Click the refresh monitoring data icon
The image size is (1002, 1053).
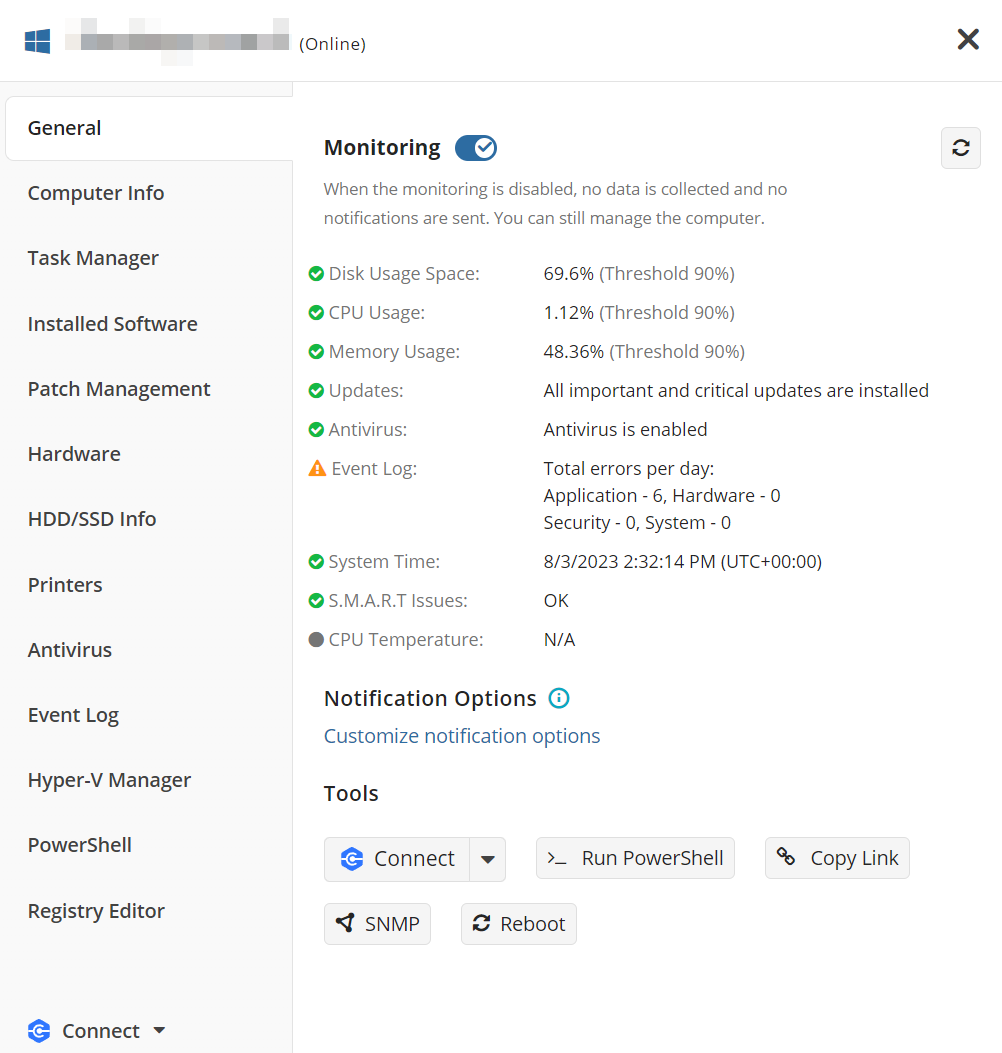click(960, 148)
